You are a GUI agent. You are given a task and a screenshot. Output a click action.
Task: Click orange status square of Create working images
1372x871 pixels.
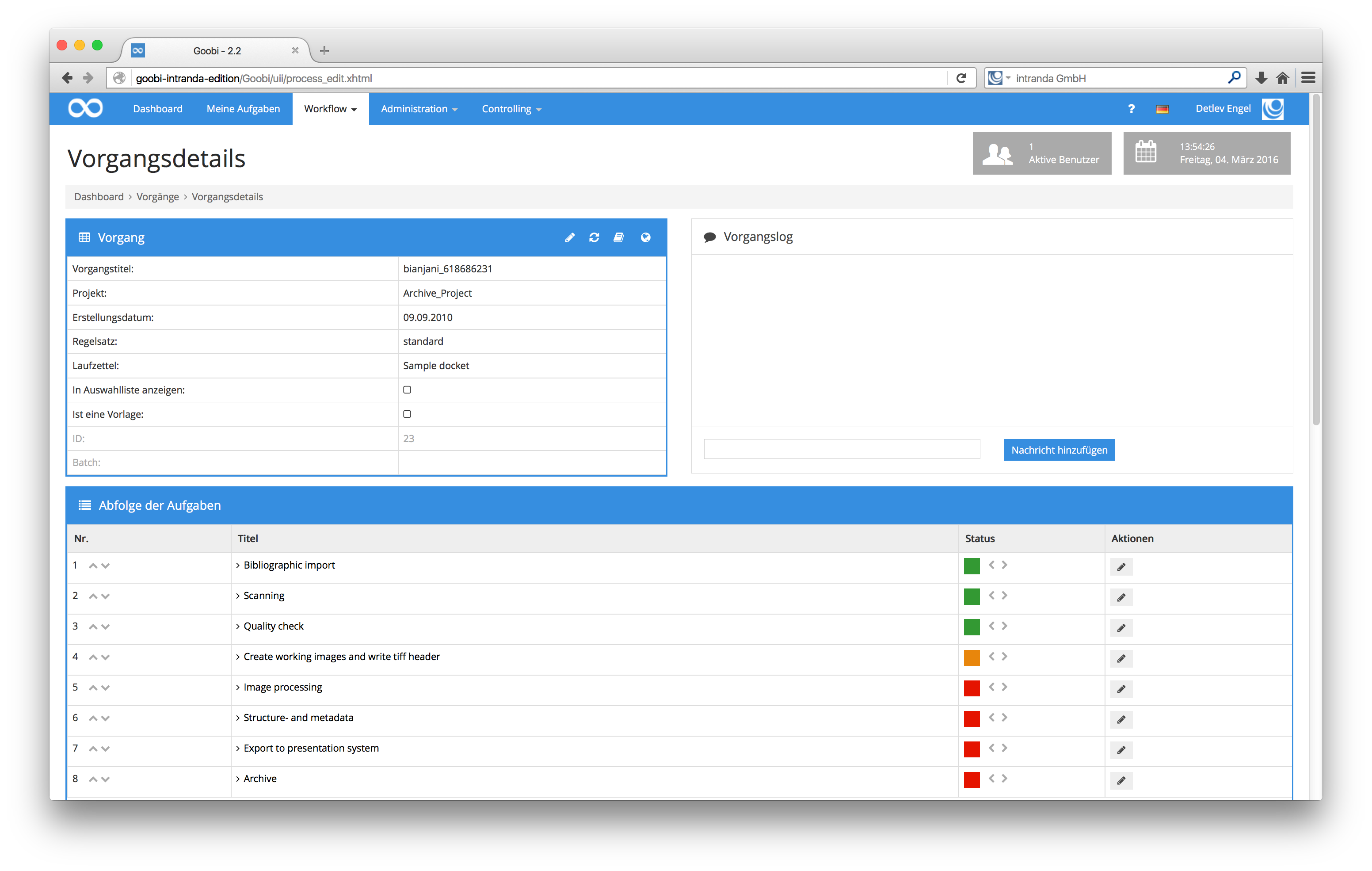click(972, 658)
